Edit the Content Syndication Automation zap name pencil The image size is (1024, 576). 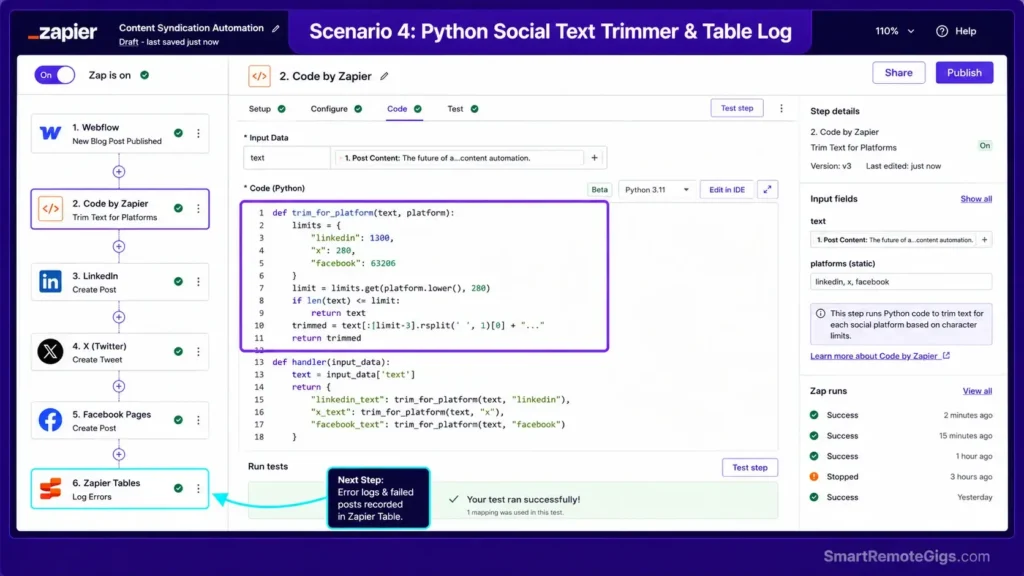(276, 28)
